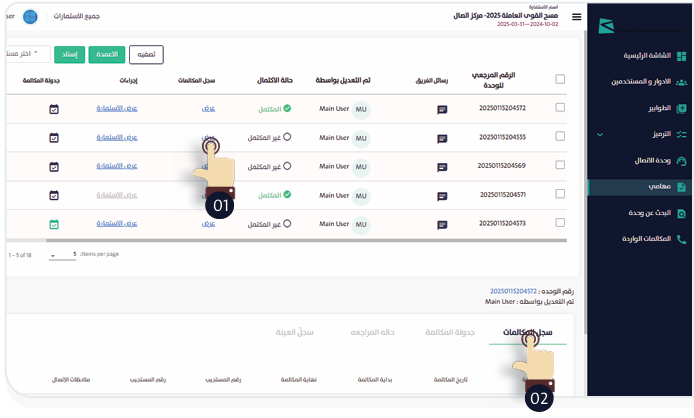Image resolution: width=694 pixels, height=418 pixels.
Task: Go to الأدوار و المستخدمين in sidebar
Action: click(640, 81)
